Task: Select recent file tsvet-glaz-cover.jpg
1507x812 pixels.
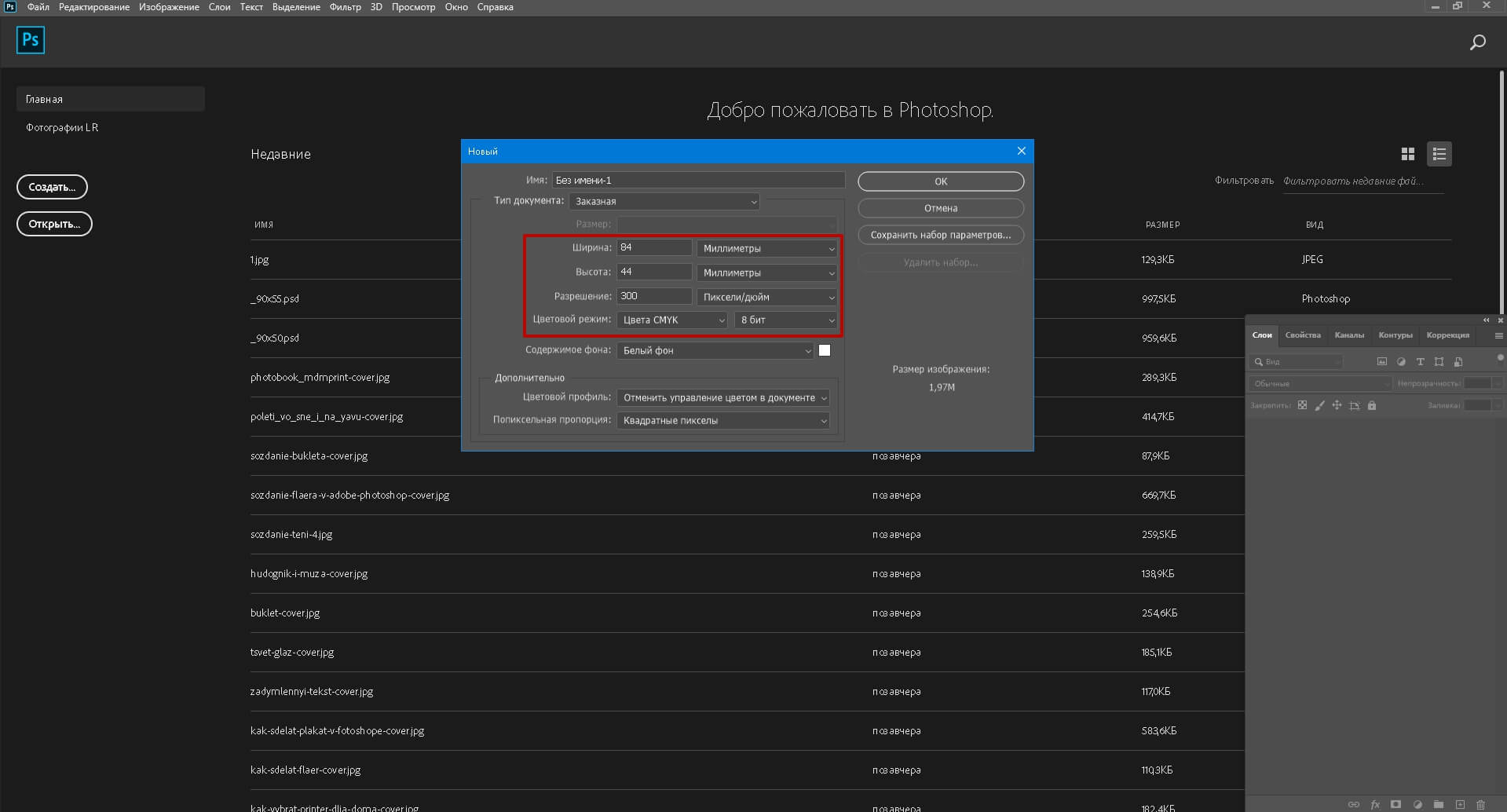Action: click(292, 653)
